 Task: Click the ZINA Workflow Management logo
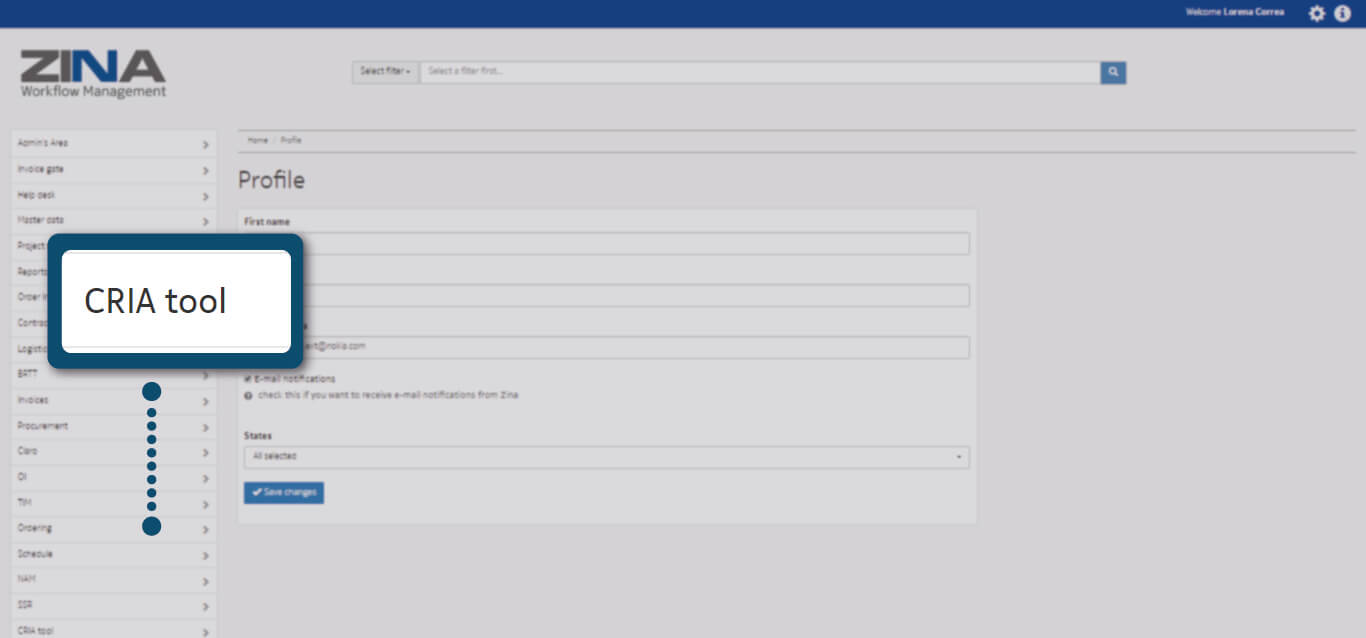(93, 74)
